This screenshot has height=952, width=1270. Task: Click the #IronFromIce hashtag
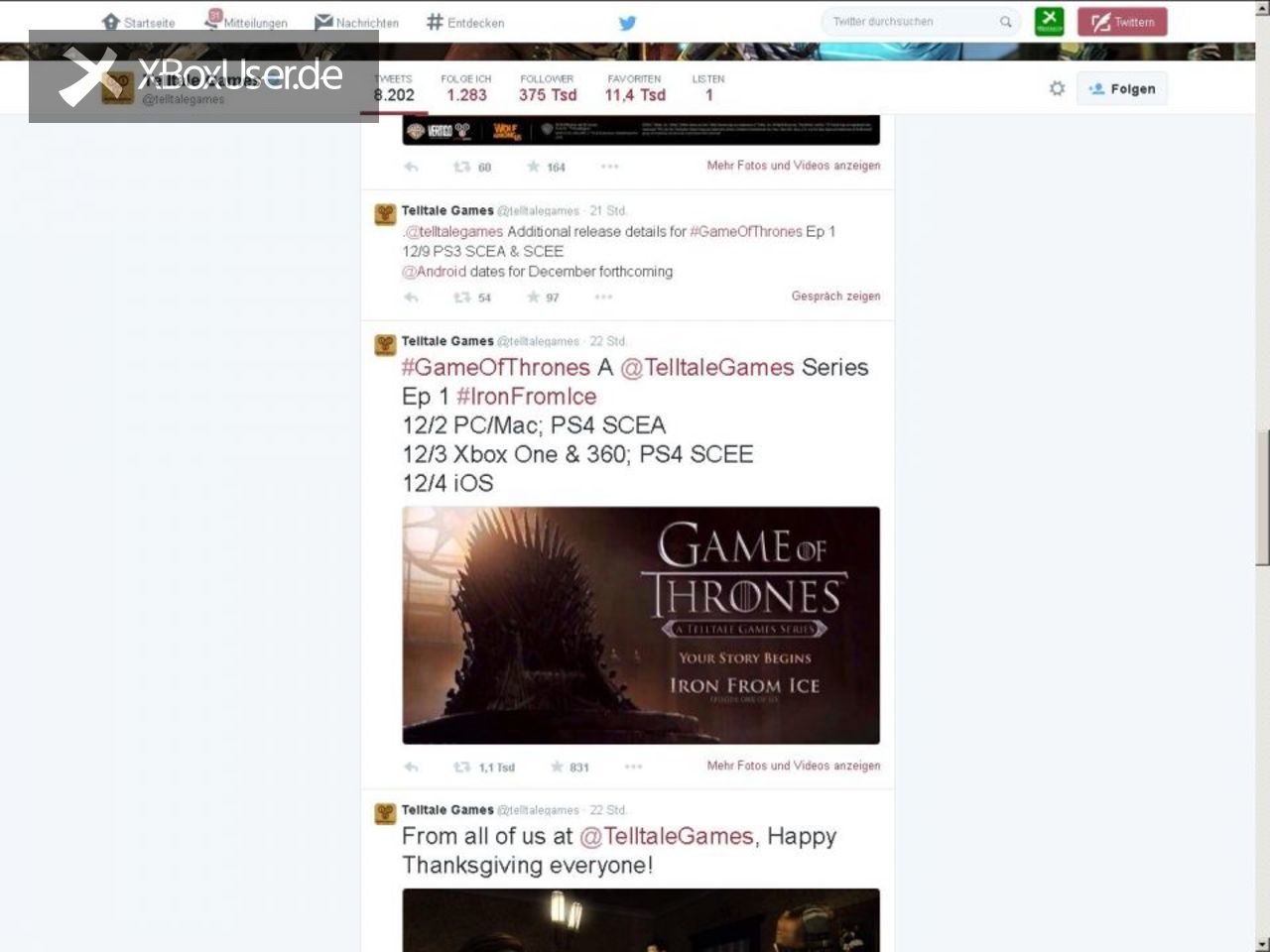point(526,397)
